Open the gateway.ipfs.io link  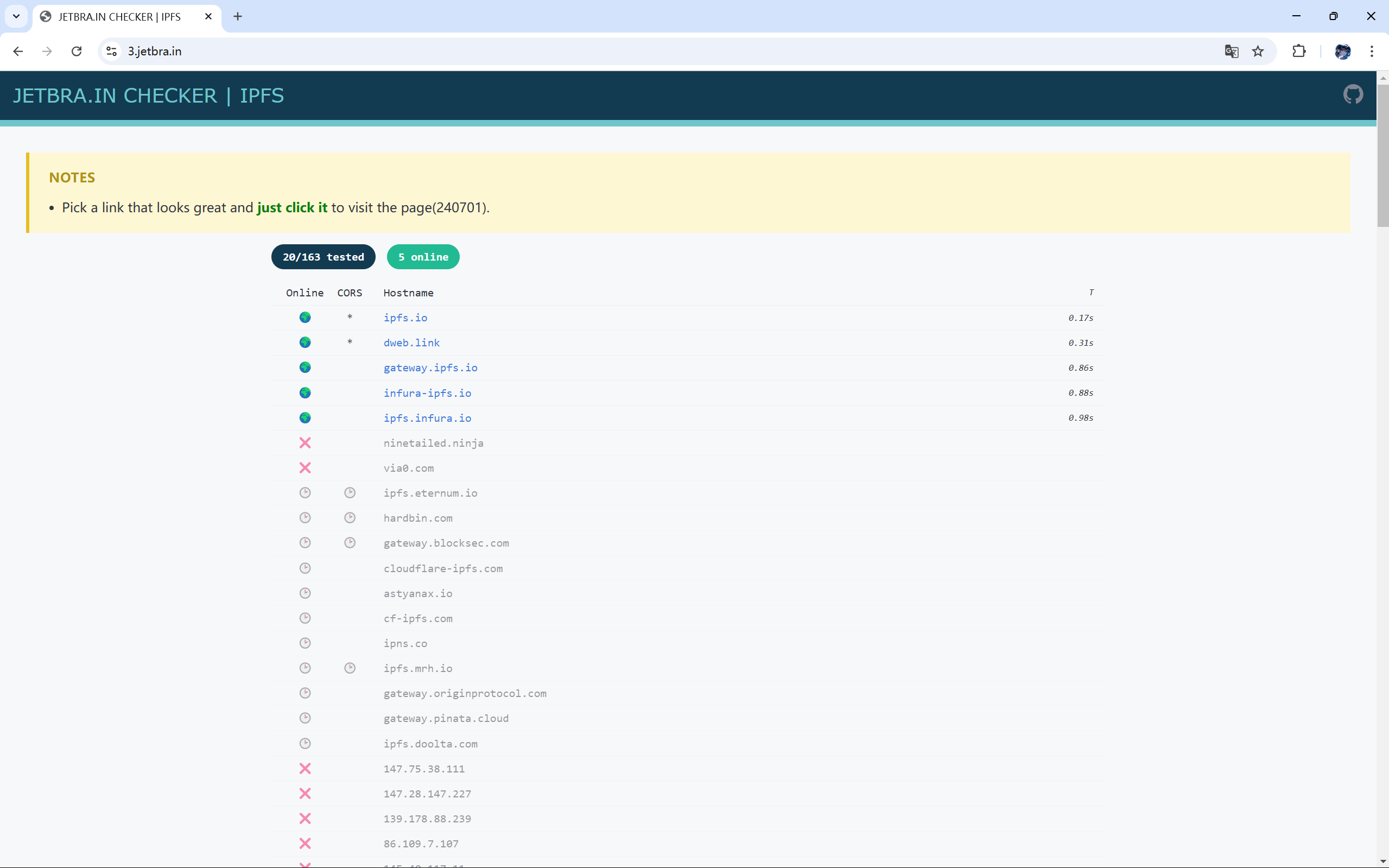pos(430,368)
